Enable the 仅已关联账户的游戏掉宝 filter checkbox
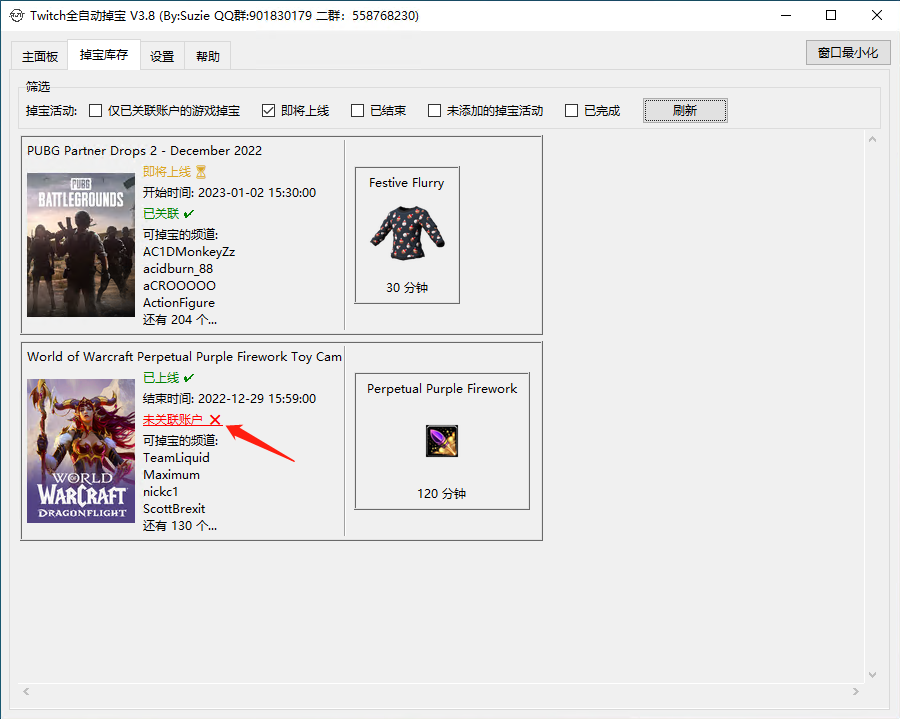Viewport: 900px width, 719px height. click(95, 111)
